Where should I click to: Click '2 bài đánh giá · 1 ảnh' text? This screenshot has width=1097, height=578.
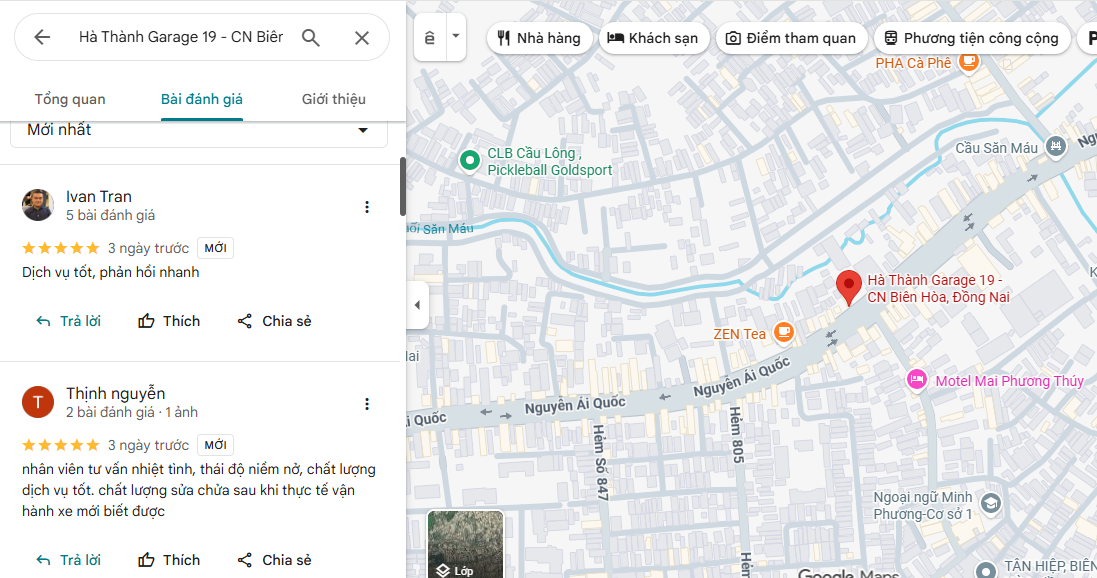click(132, 413)
